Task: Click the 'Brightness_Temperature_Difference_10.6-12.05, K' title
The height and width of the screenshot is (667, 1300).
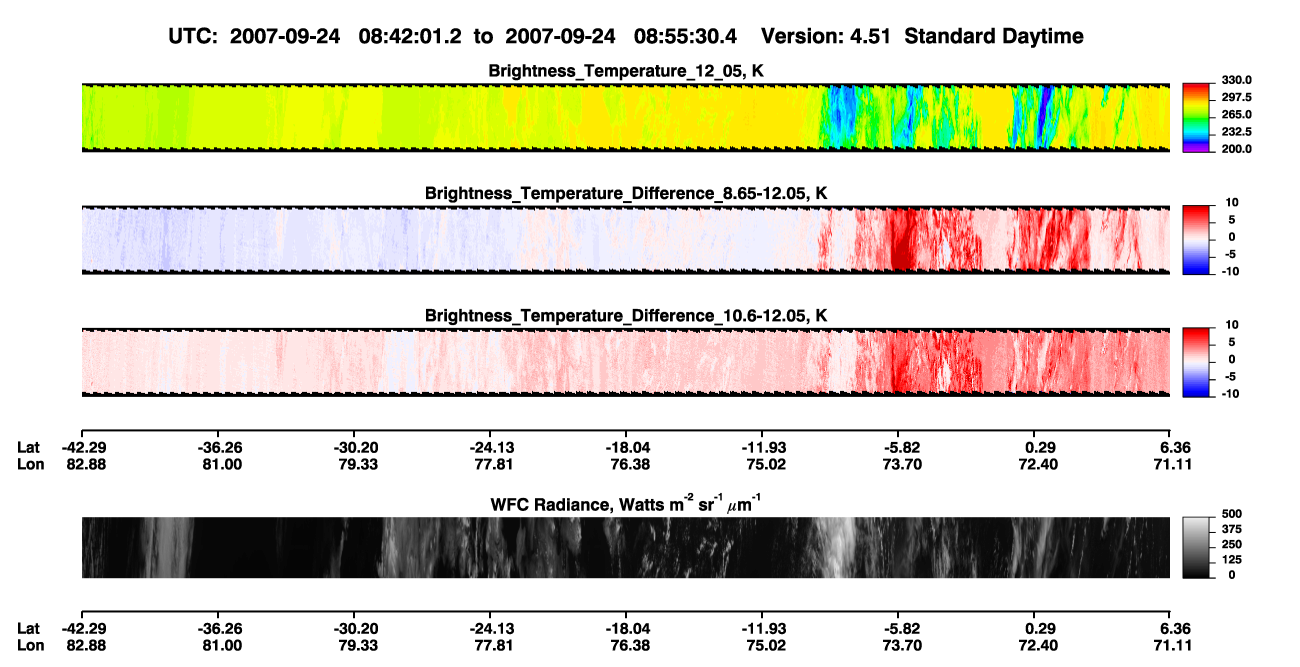Action: coord(626,315)
